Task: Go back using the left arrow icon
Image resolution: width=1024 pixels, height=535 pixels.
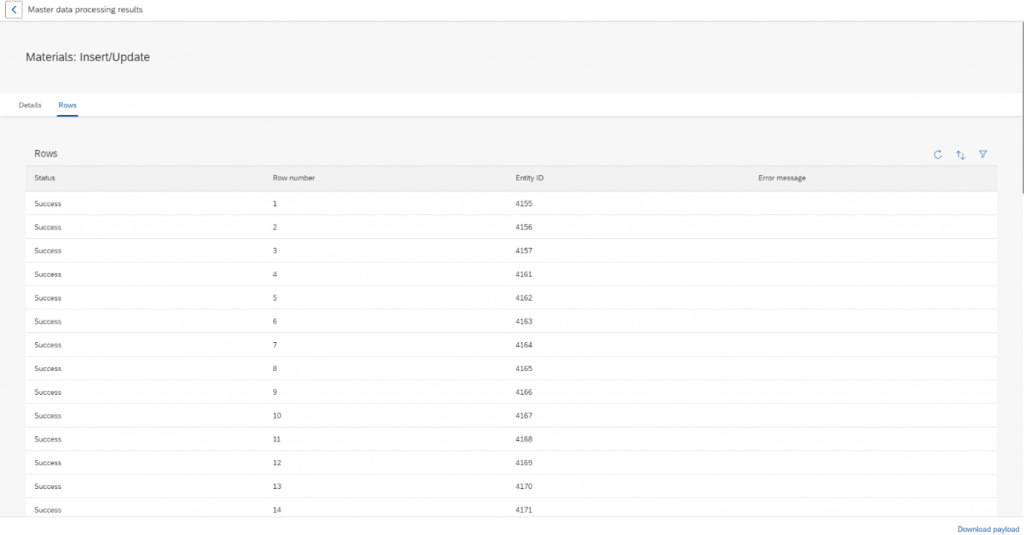Action: coord(14,10)
